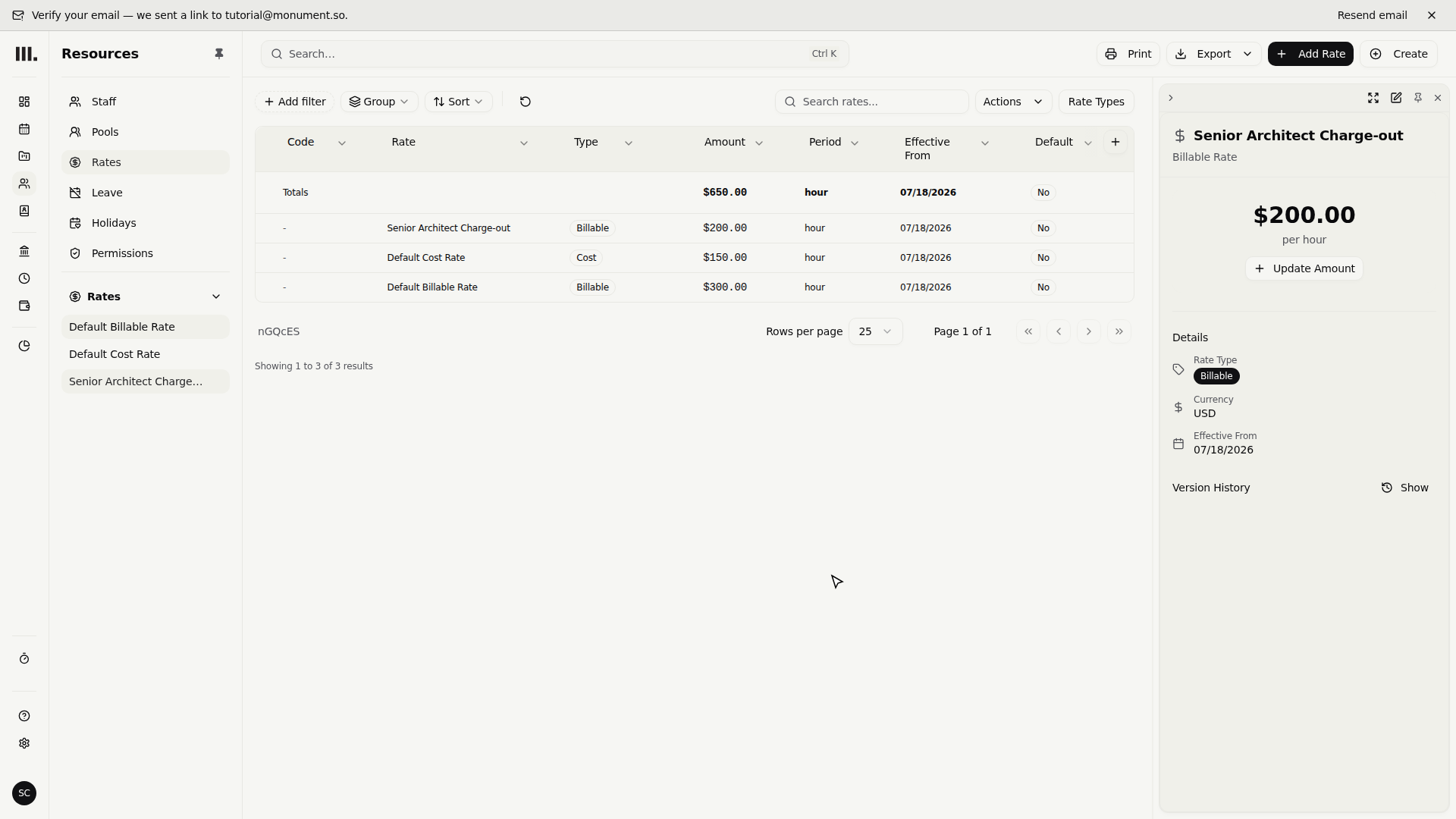Focus the Search rates field
The width and height of the screenshot is (1456, 819).
(872, 102)
